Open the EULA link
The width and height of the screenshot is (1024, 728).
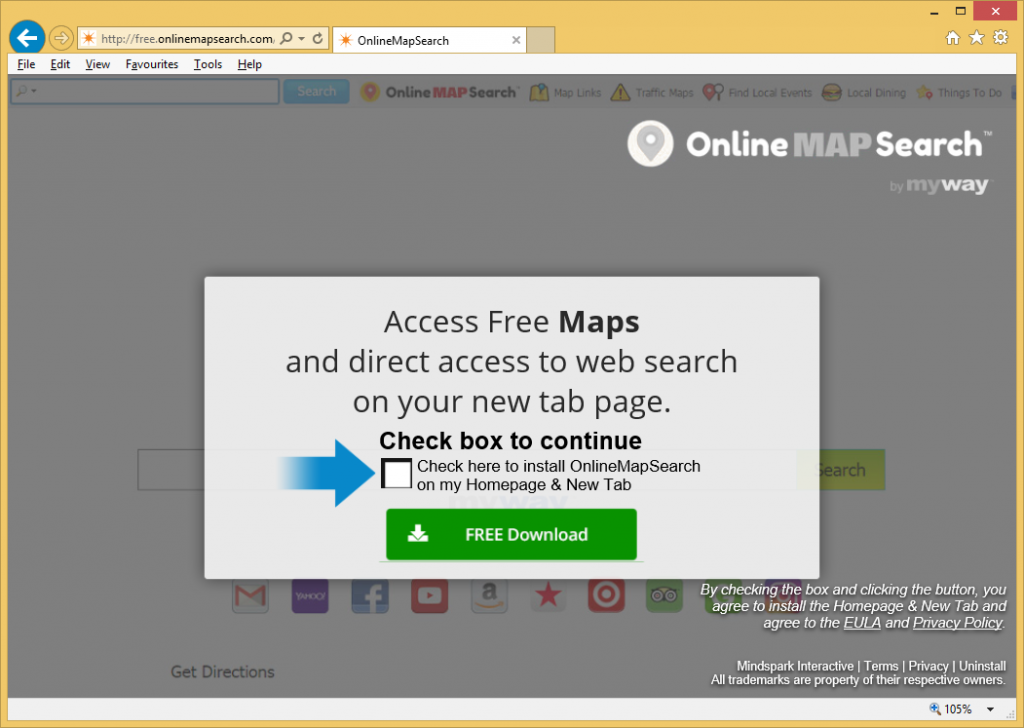(x=861, y=623)
